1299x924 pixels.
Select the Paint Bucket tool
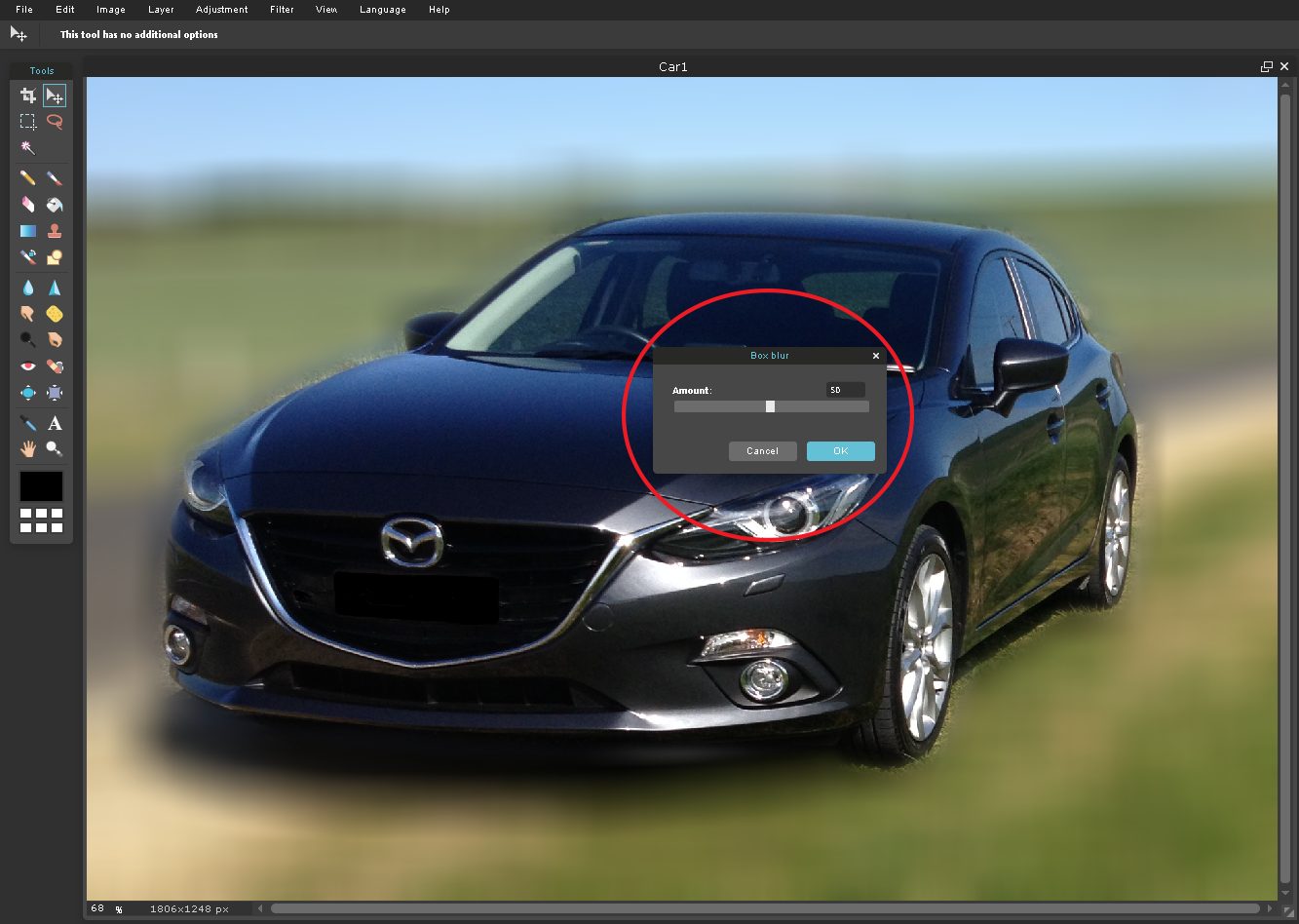(x=55, y=205)
